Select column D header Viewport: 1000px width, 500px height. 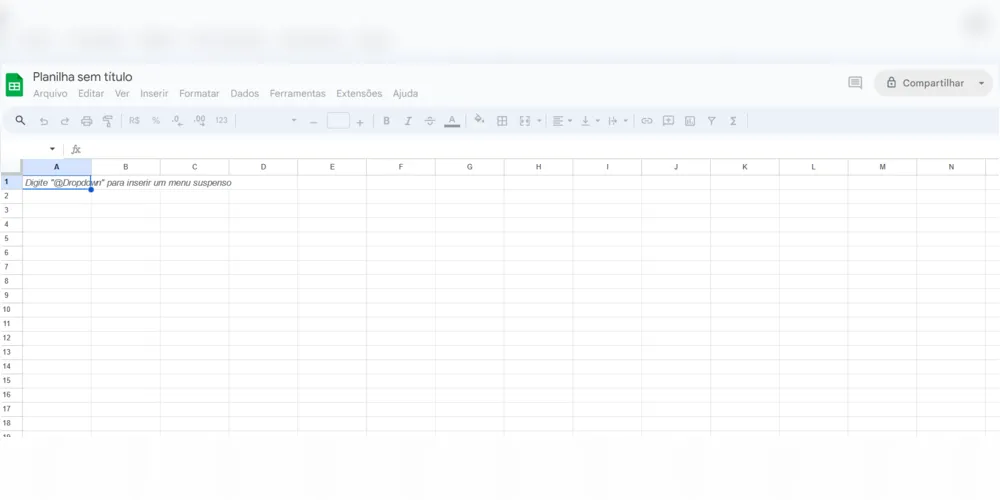[263, 167]
